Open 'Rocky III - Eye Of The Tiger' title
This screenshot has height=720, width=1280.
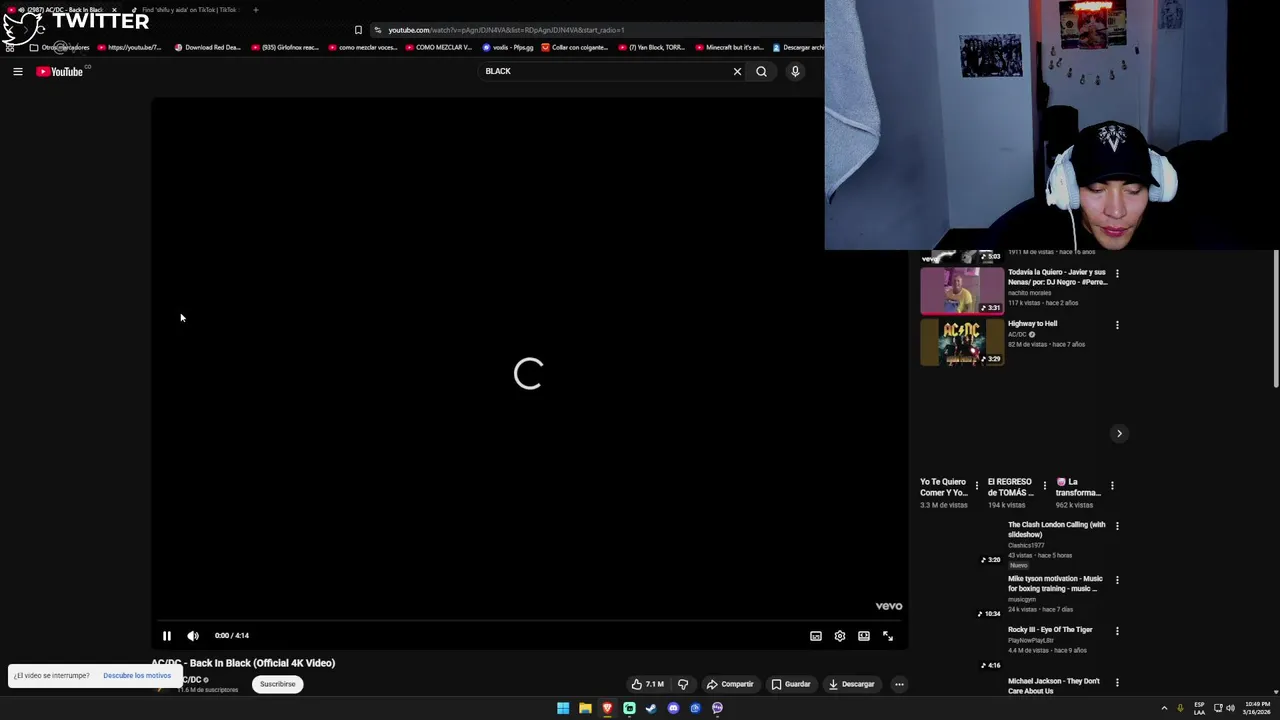tap(1050, 630)
